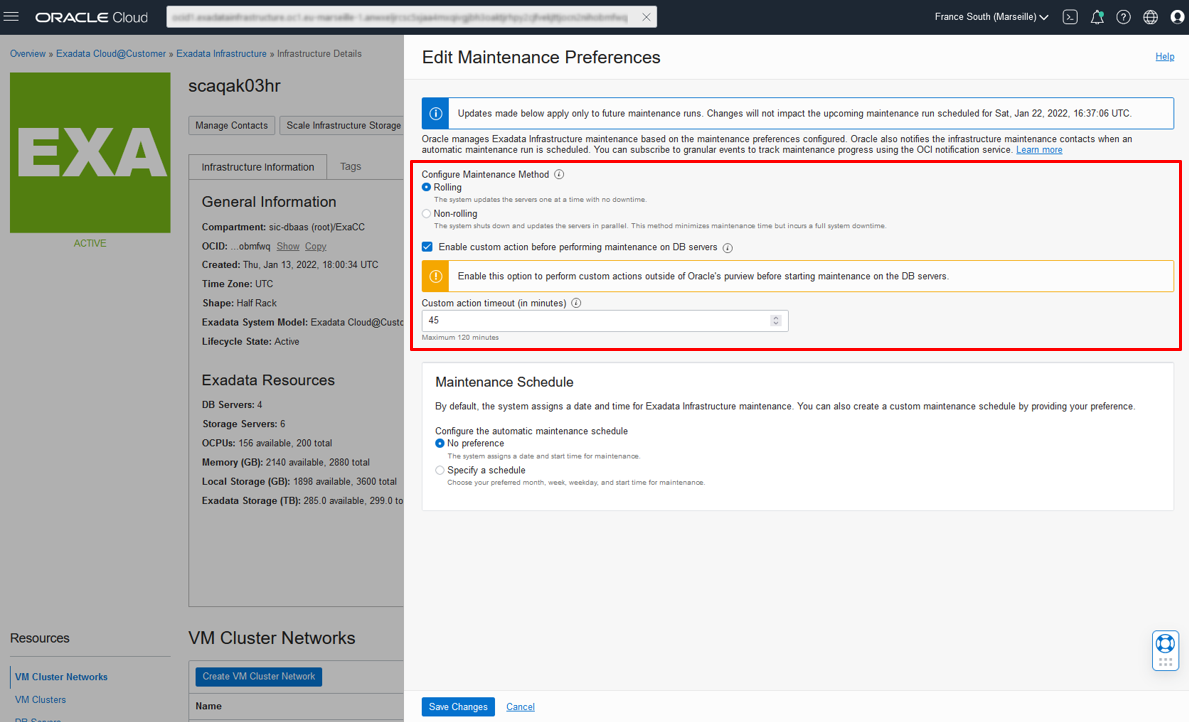Click the DB Servers: 4 text
The width and height of the screenshot is (1189, 722).
tap(232, 405)
